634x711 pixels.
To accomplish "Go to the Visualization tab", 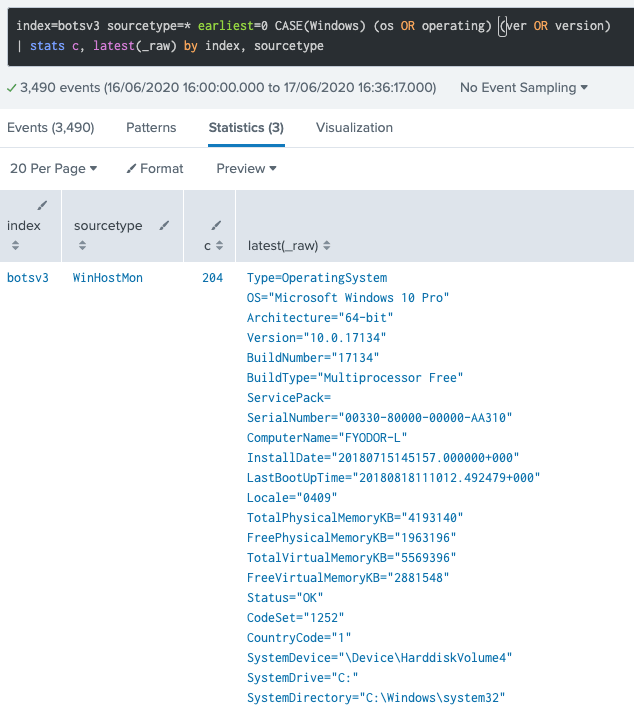I will click(x=354, y=128).
